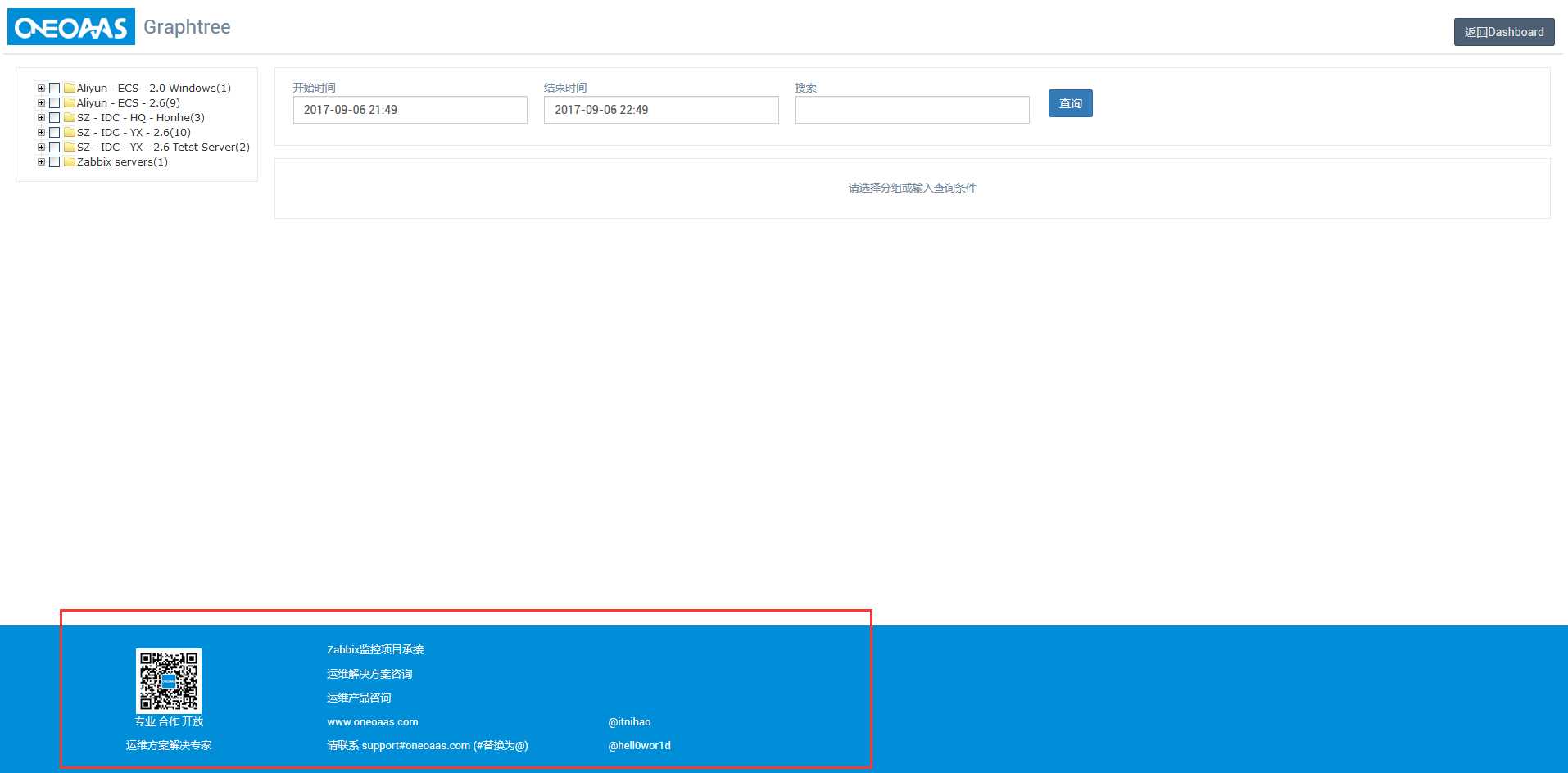Image resolution: width=1568 pixels, height=773 pixels.
Task: Click the 开始时间 start time field
Action: click(410, 110)
